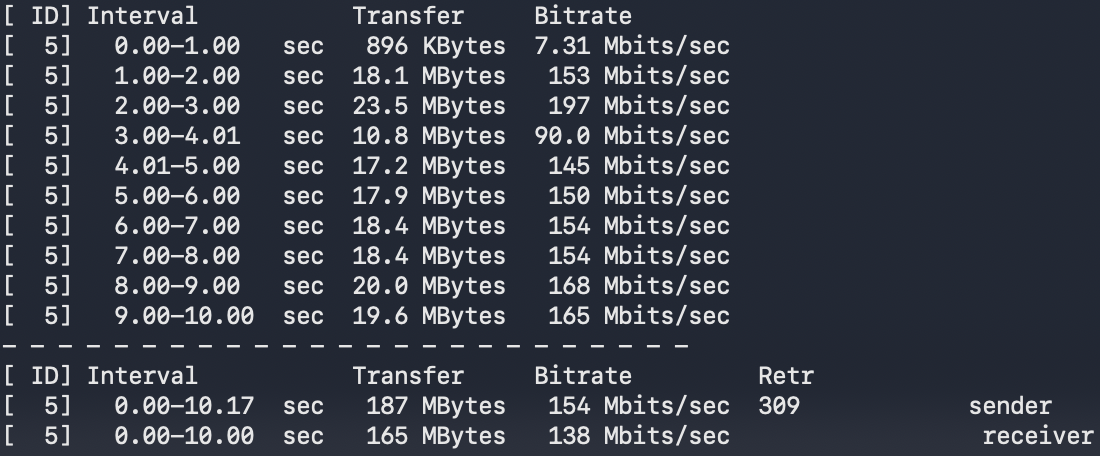Click the 17.2 MBytes transfer value
1100x456 pixels.
tap(428, 166)
